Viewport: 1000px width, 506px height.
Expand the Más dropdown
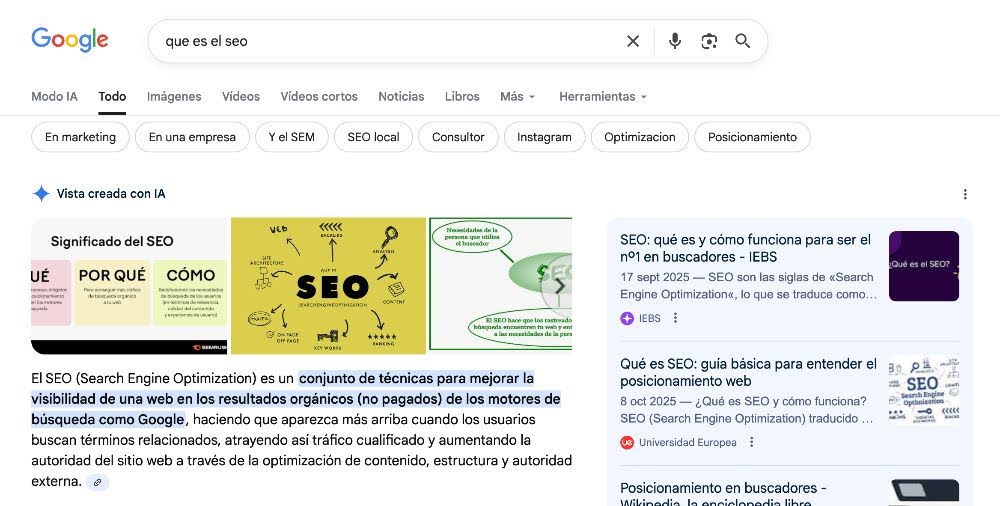517,96
